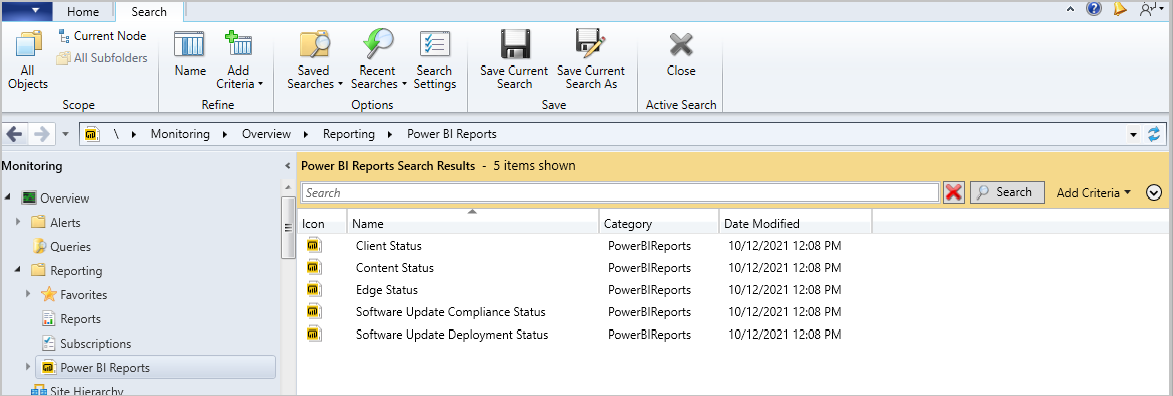Click into the Search text field
The width and height of the screenshot is (1173, 396).
[x=620, y=192]
